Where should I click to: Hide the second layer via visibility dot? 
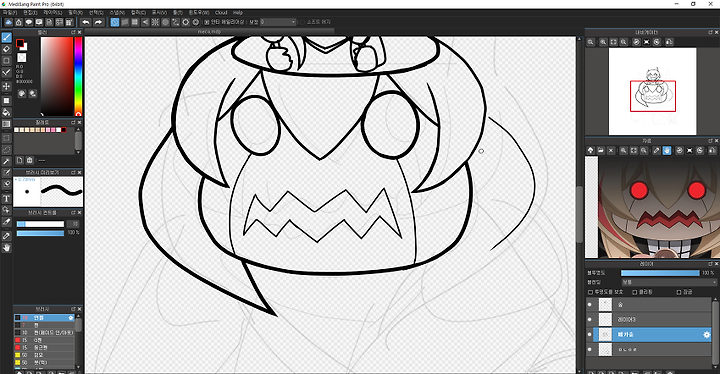(x=590, y=319)
